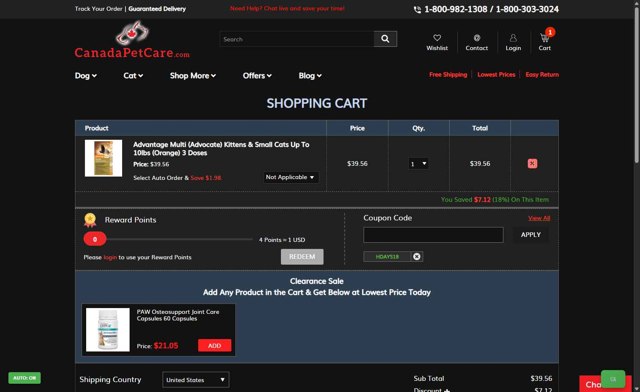This screenshot has width=640, height=392.
Task: Remove the HDAYS18 coupon code
Action: tap(417, 256)
